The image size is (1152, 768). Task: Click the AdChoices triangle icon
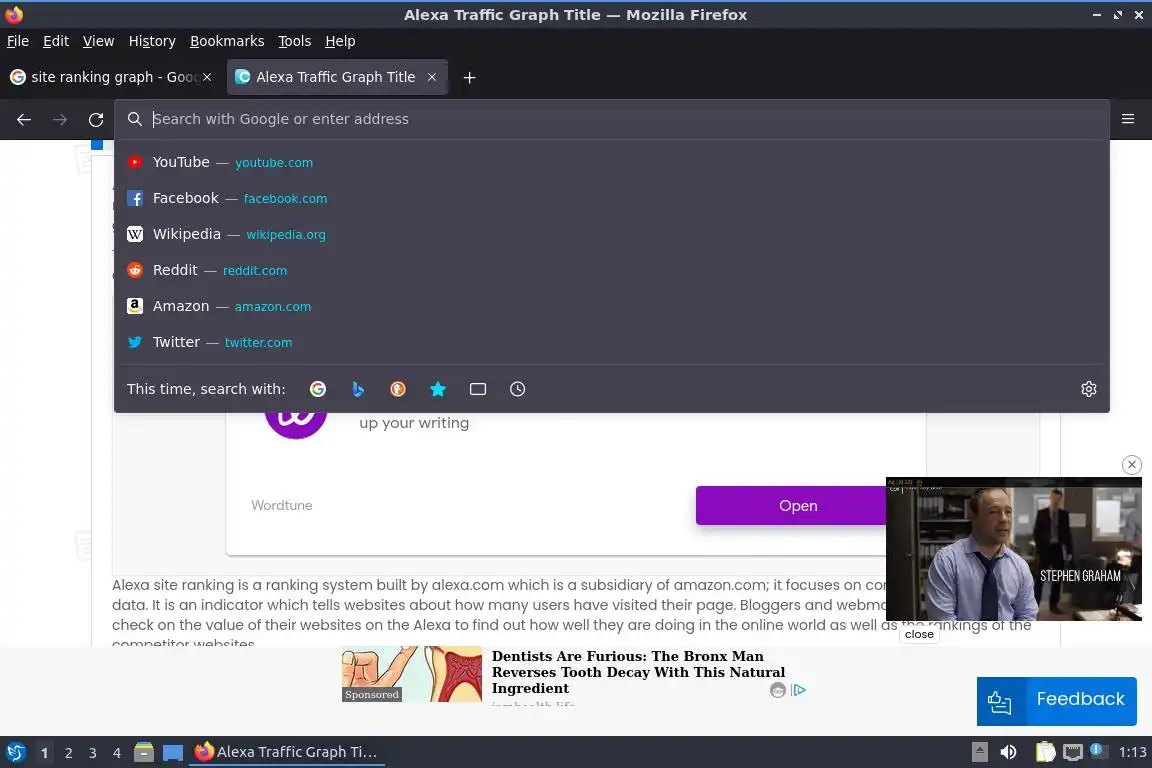(x=799, y=690)
